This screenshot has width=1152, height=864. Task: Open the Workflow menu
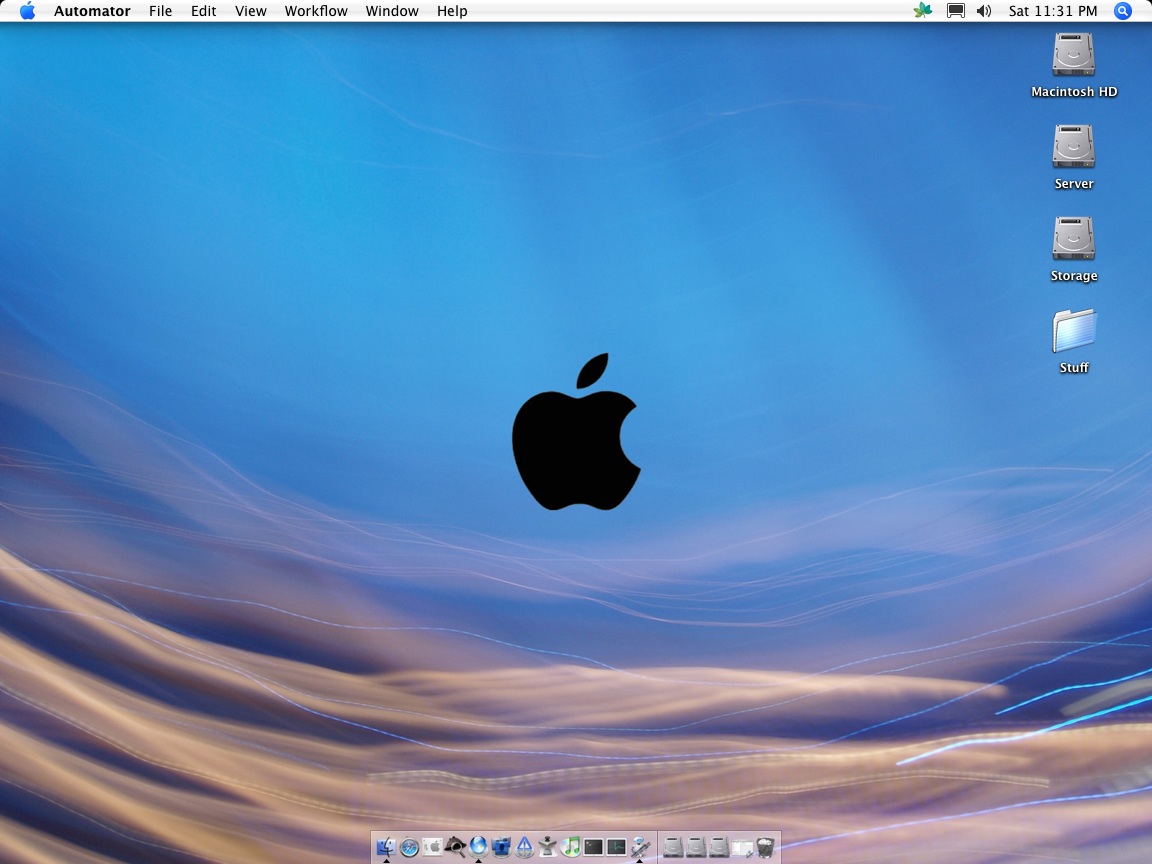coord(316,11)
